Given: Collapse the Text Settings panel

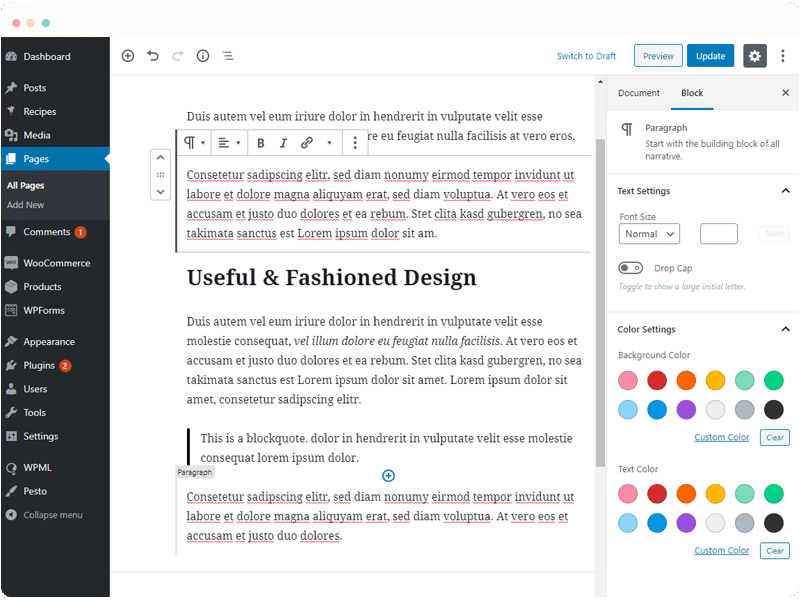Looking at the screenshot, I should pos(783,190).
